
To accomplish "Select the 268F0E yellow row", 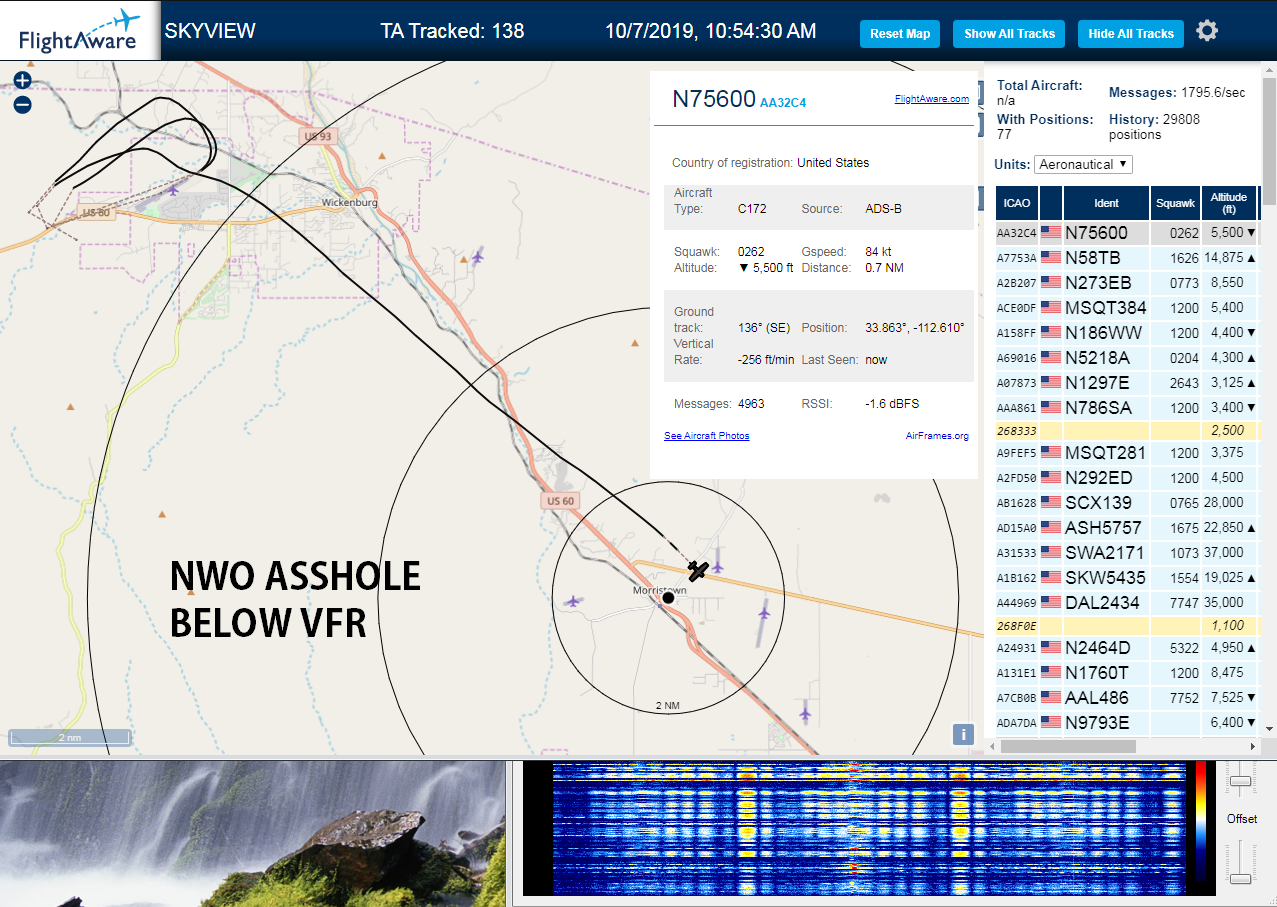I will pos(1126,626).
